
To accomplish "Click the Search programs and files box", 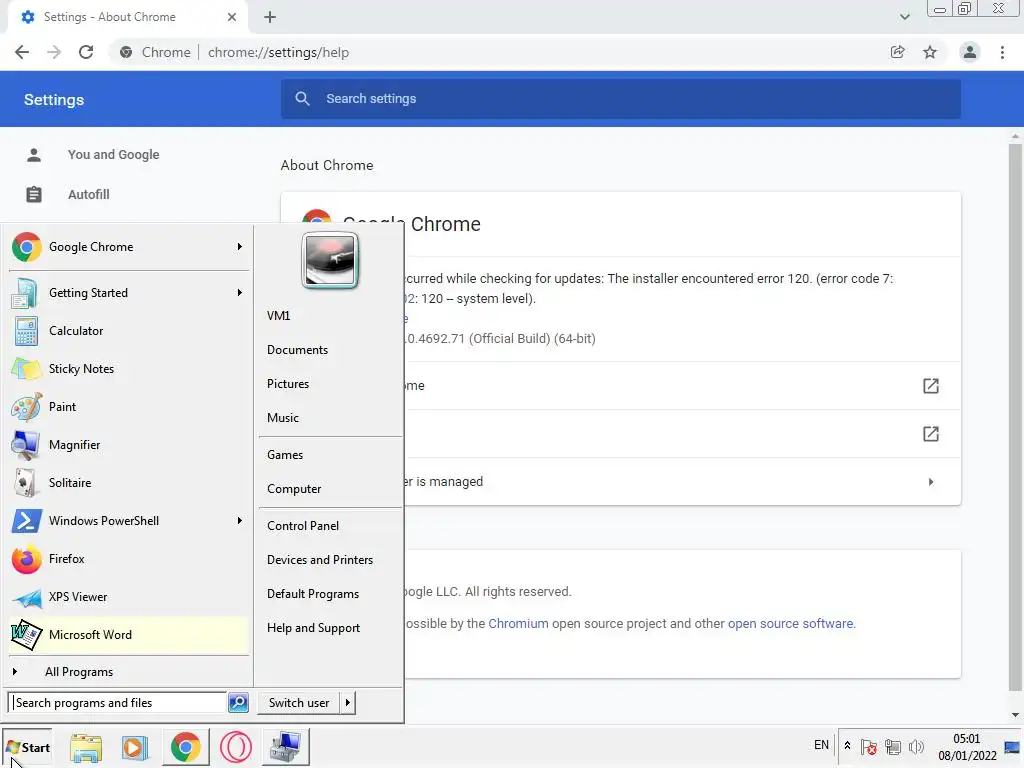I will tap(118, 703).
